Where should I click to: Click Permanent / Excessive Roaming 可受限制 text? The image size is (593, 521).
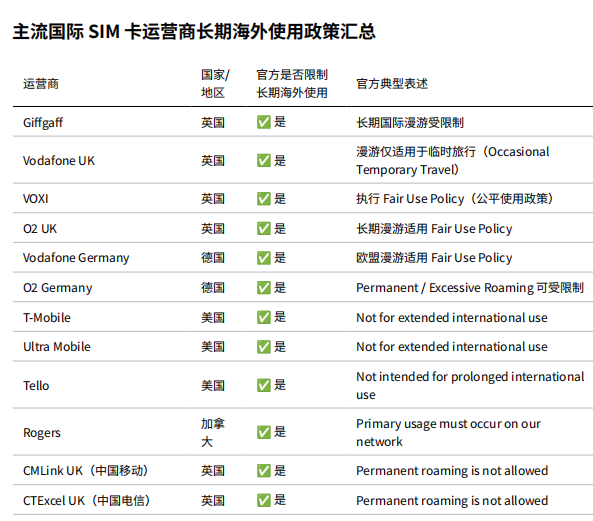[470, 288]
